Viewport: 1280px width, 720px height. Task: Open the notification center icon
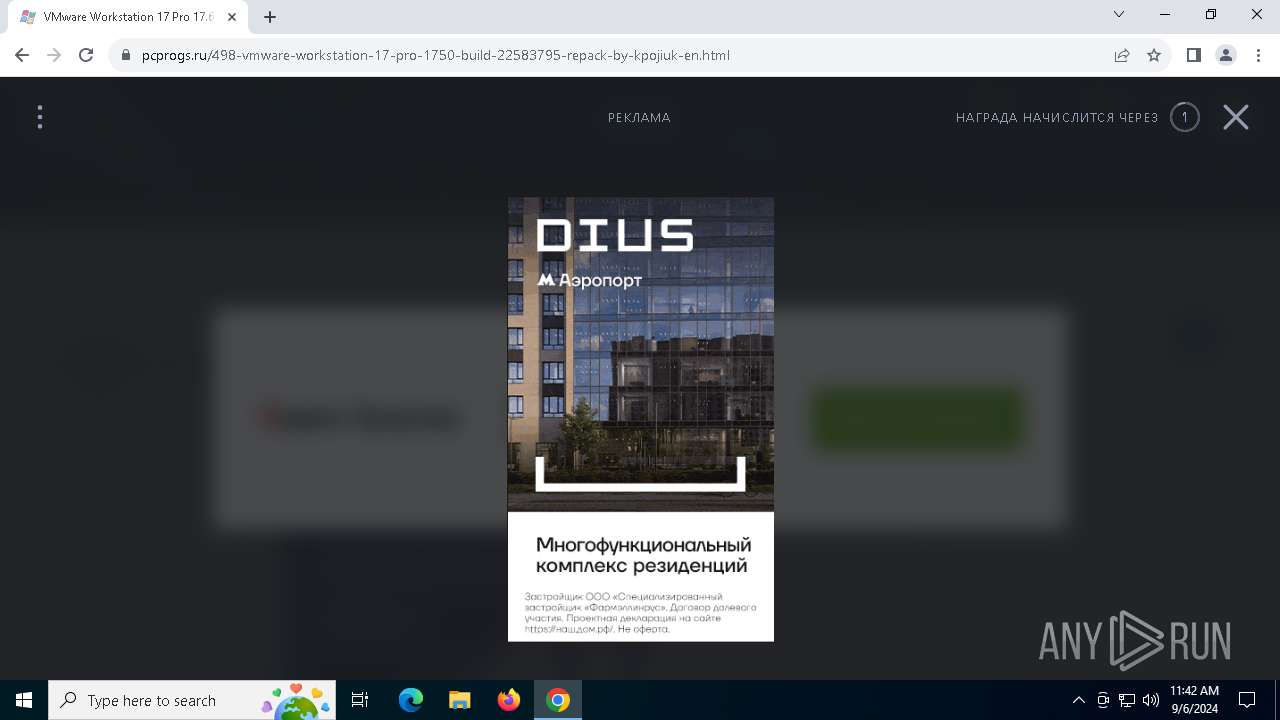1247,700
